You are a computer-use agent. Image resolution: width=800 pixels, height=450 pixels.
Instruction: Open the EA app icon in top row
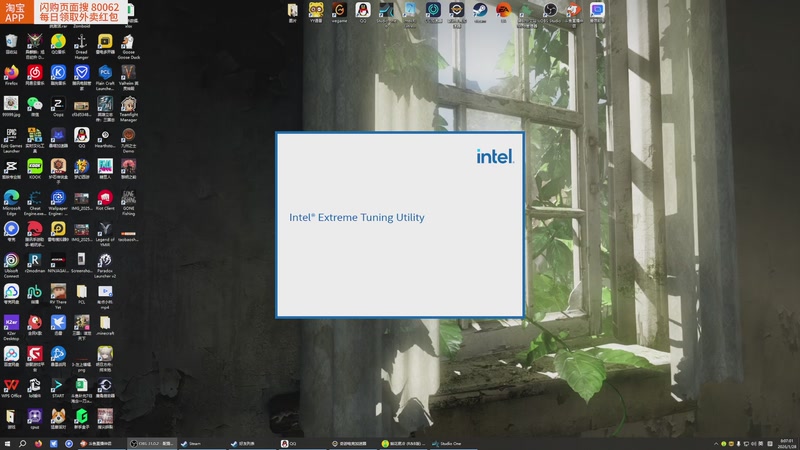click(x=504, y=12)
